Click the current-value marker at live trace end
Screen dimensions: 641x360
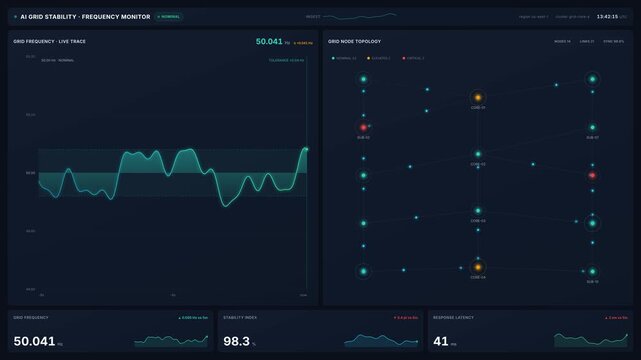pyautogui.click(x=306, y=149)
